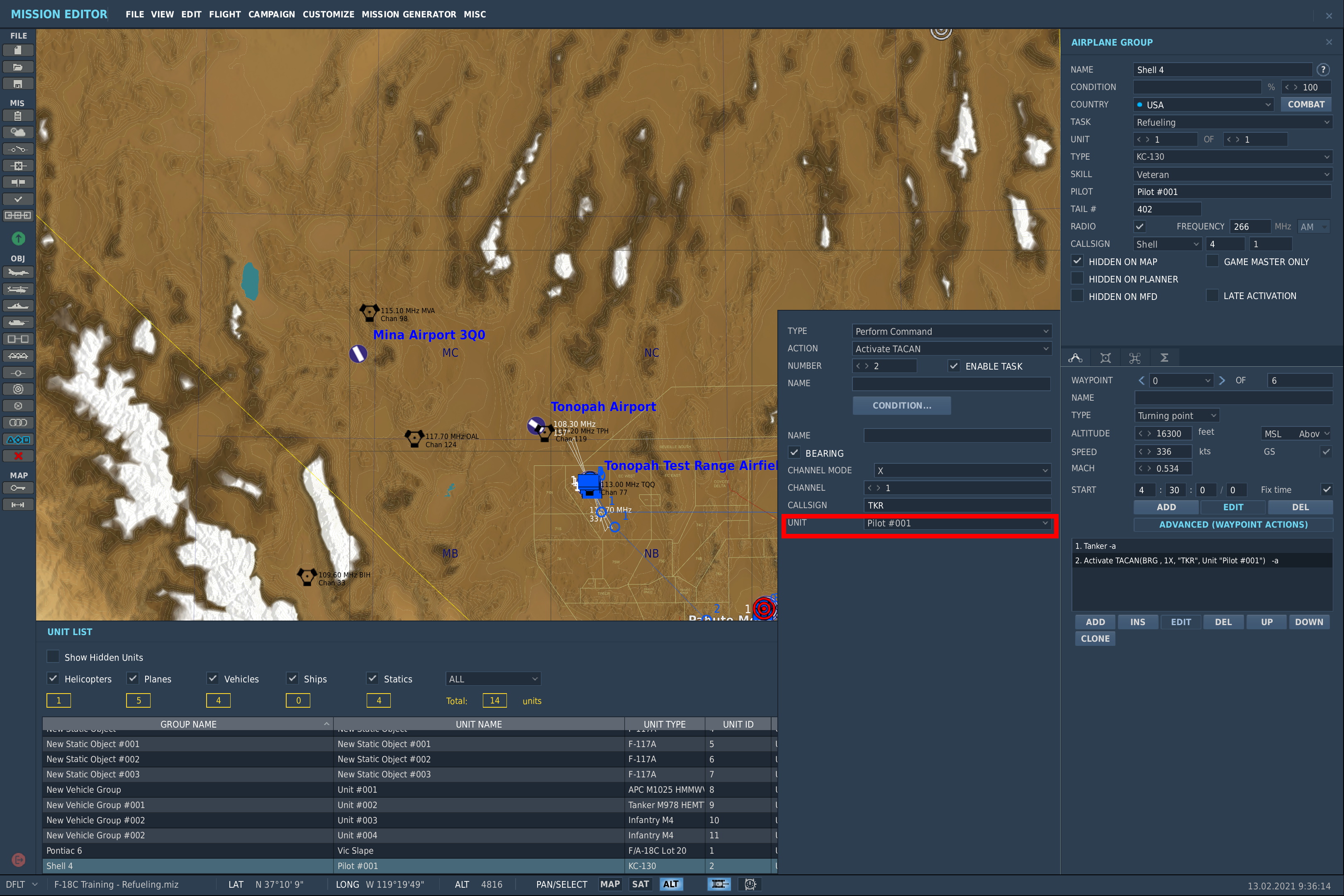1344x896 pixels.
Task: Open the weather settings cloud icon
Action: [x=18, y=133]
